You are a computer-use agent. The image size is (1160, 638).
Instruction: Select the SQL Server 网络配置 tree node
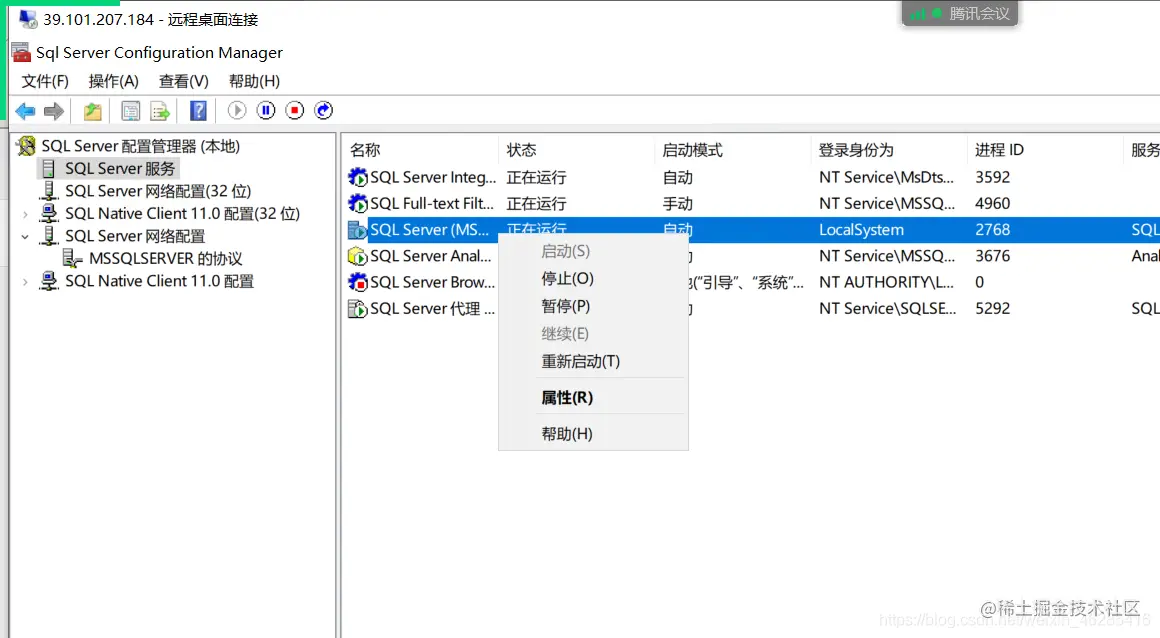click(135, 236)
